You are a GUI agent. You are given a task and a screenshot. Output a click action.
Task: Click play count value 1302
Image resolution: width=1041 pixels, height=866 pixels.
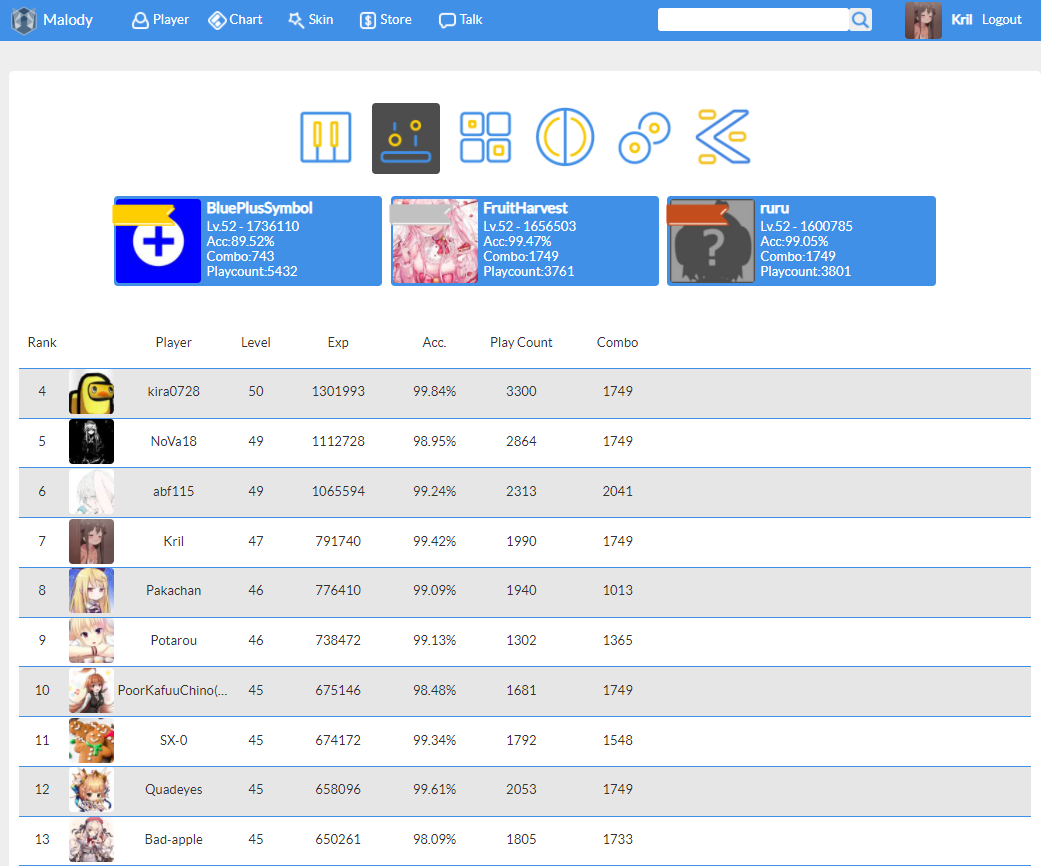click(521, 640)
